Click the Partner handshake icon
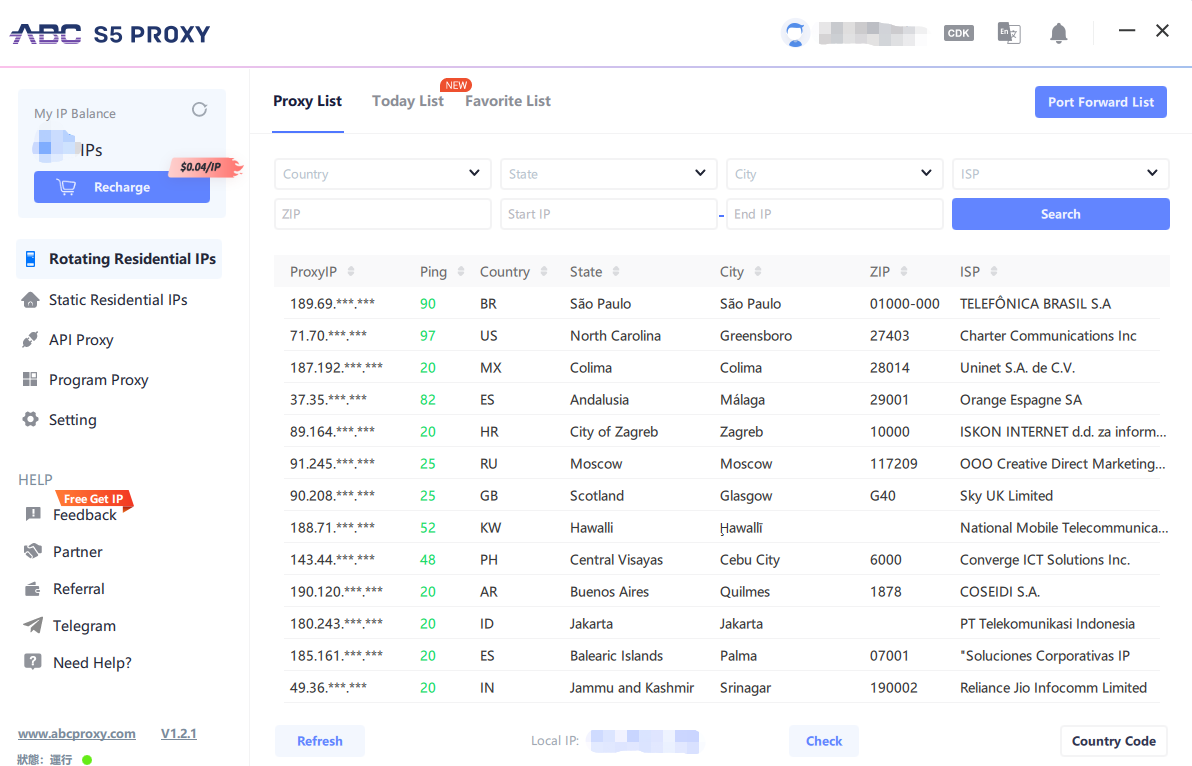 pyautogui.click(x=33, y=551)
